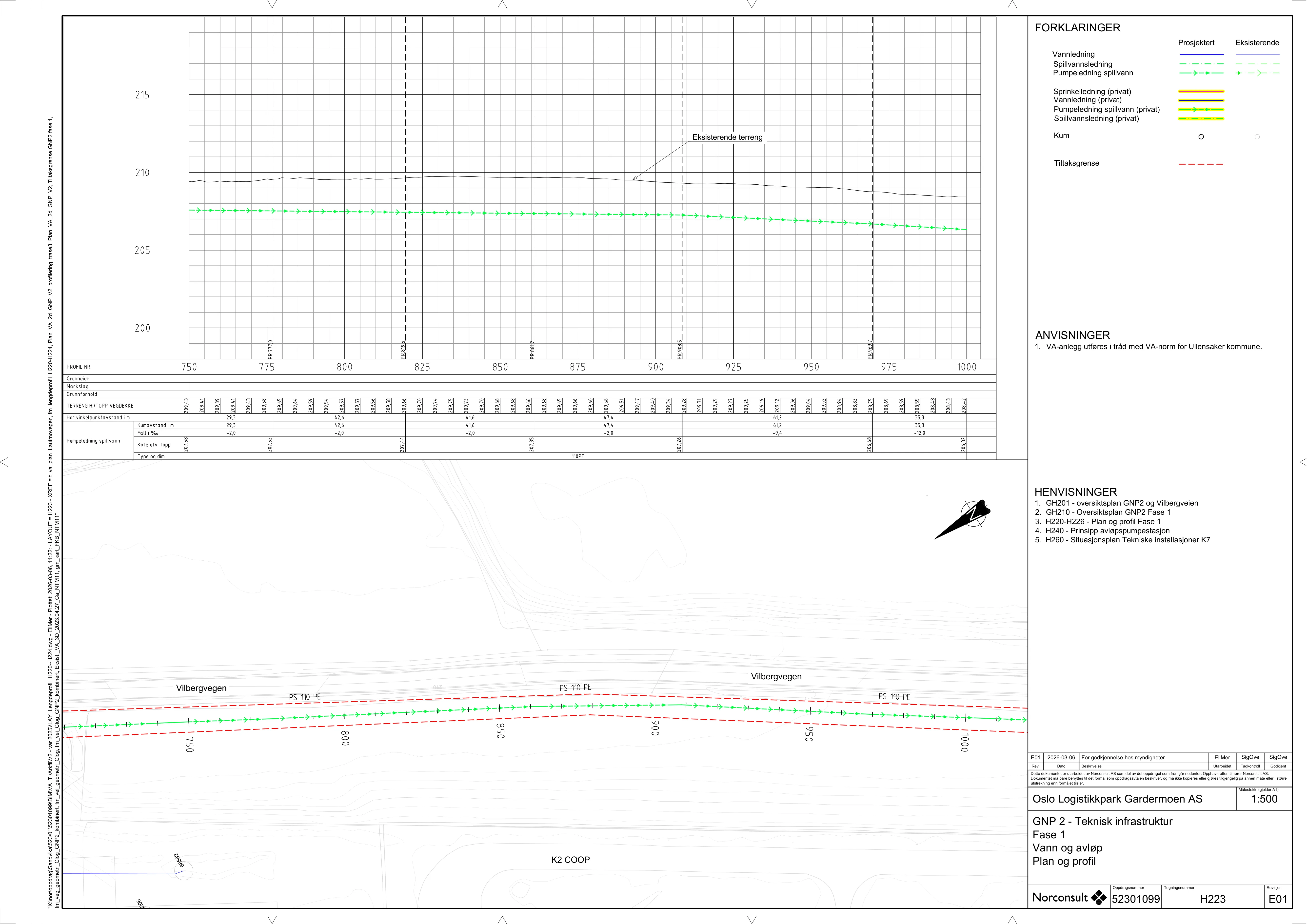Click reference 'GH210 - Oversiktsplan GNP2 Fase 1'
The width and height of the screenshot is (1307, 924).
click(x=1108, y=512)
